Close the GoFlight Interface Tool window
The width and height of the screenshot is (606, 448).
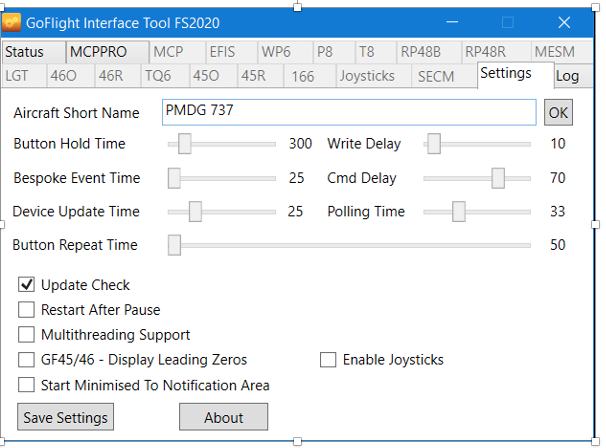pyautogui.click(x=565, y=22)
